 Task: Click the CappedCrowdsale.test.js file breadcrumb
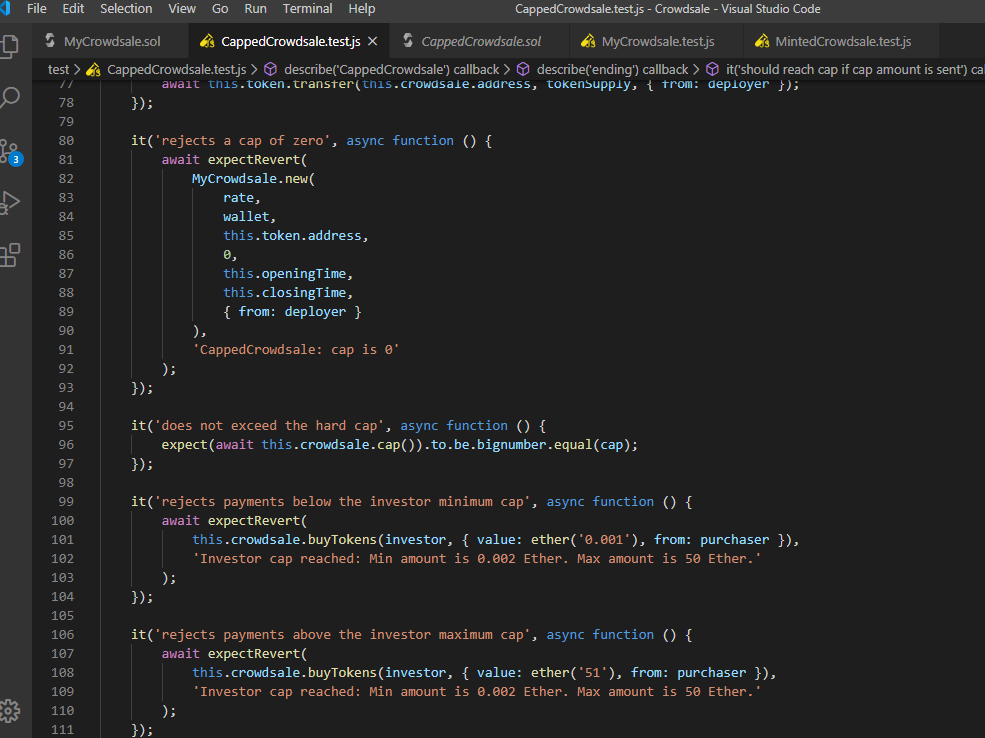pyautogui.click(x=178, y=69)
